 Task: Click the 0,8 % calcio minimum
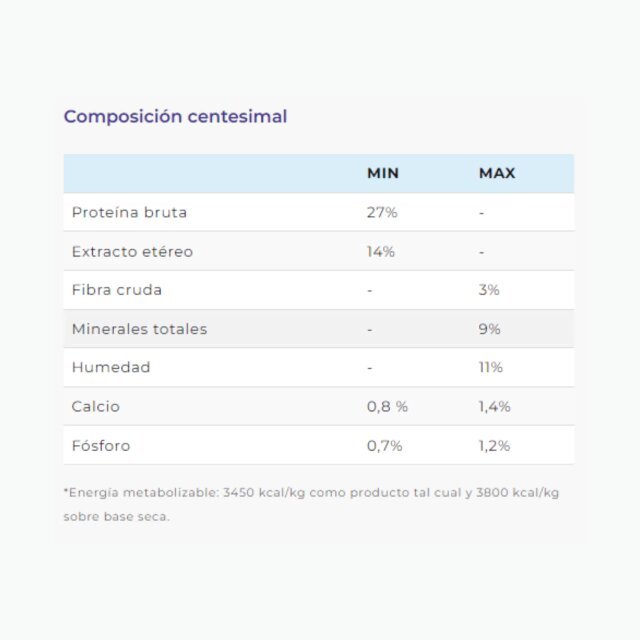[387, 407]
